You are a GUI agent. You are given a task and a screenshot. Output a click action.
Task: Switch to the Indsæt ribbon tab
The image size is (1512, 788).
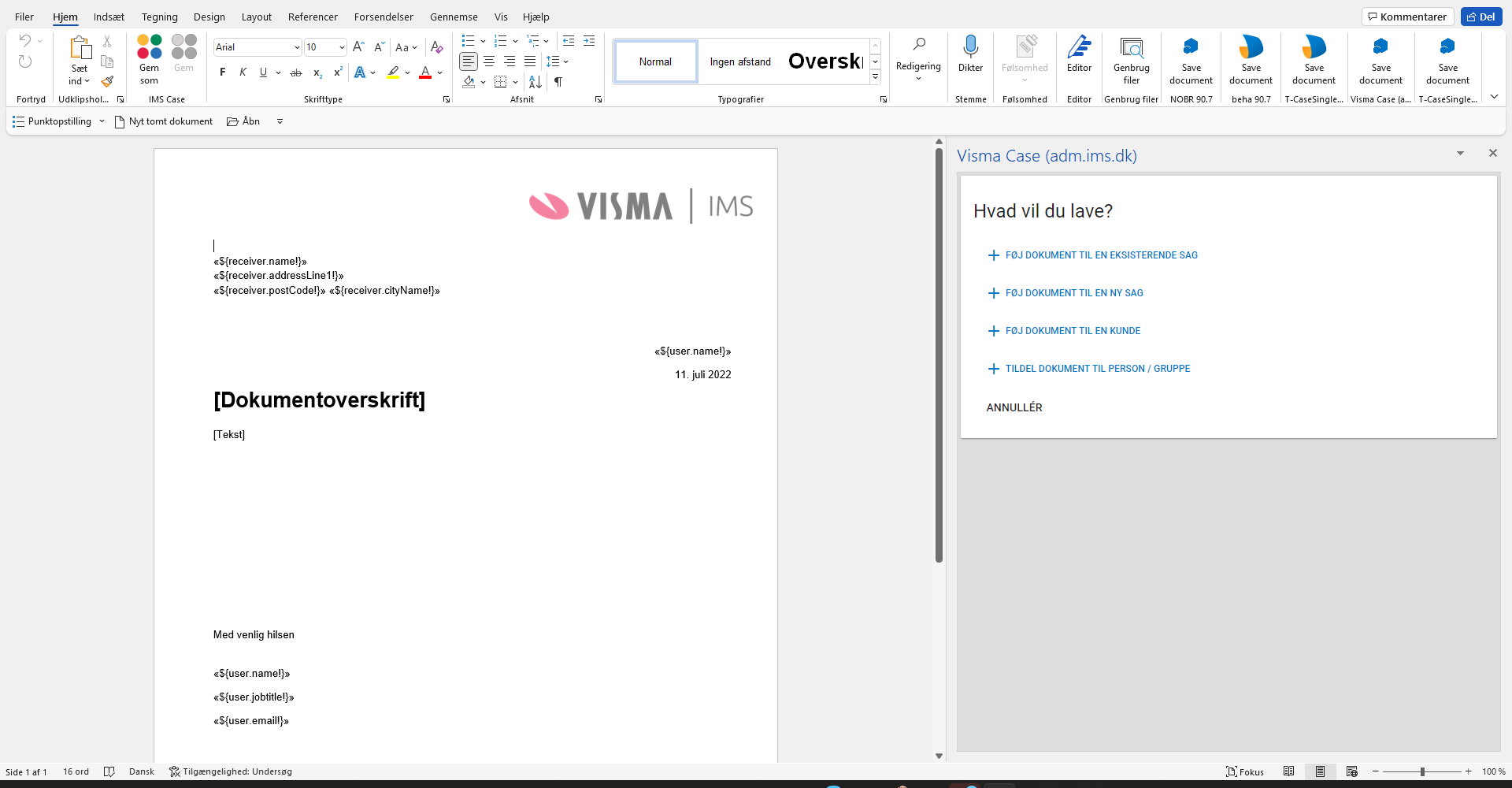[109, 17]
